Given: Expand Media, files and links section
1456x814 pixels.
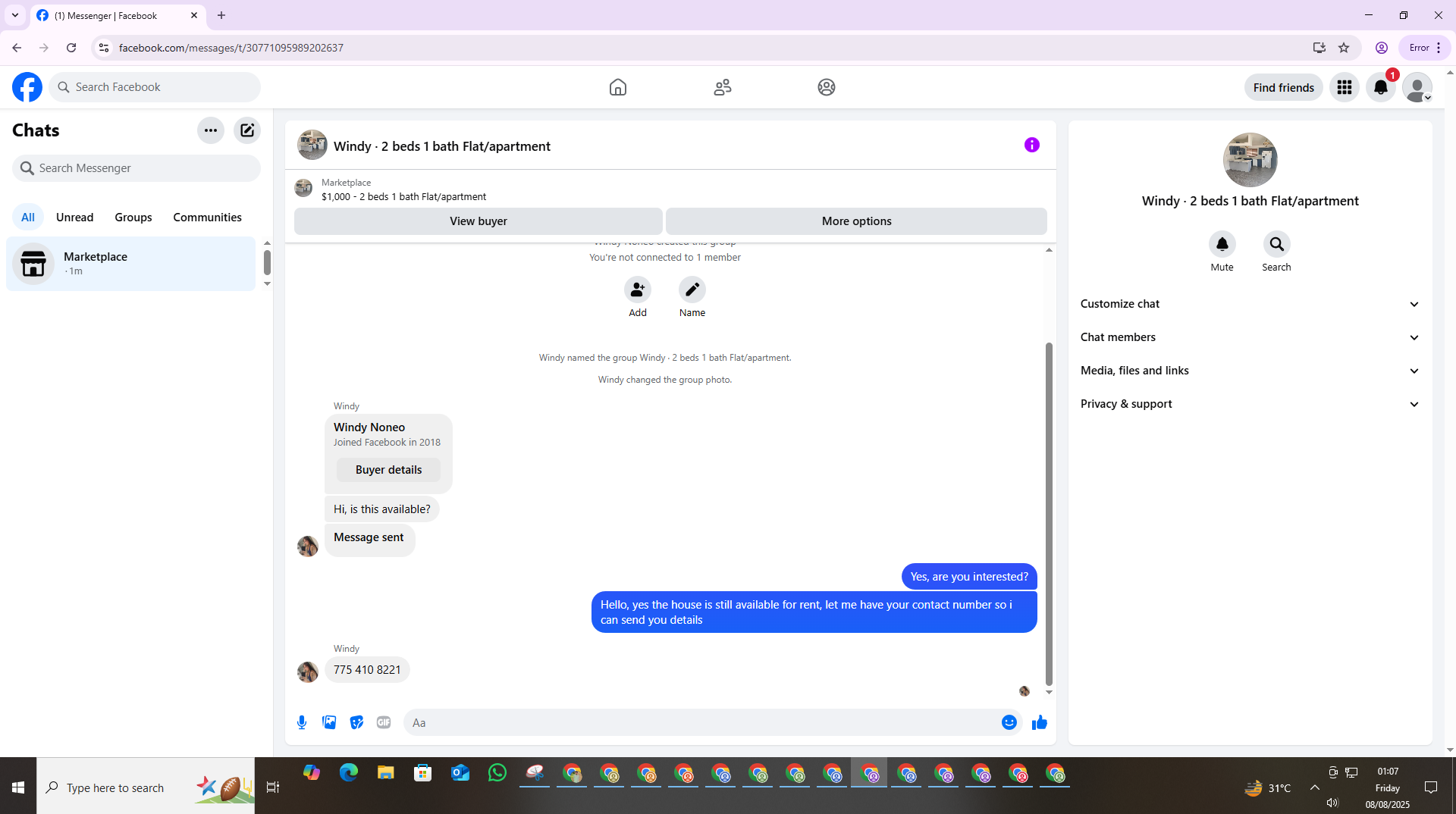Looking at the screenshot, I should [x=1250, y=371].
